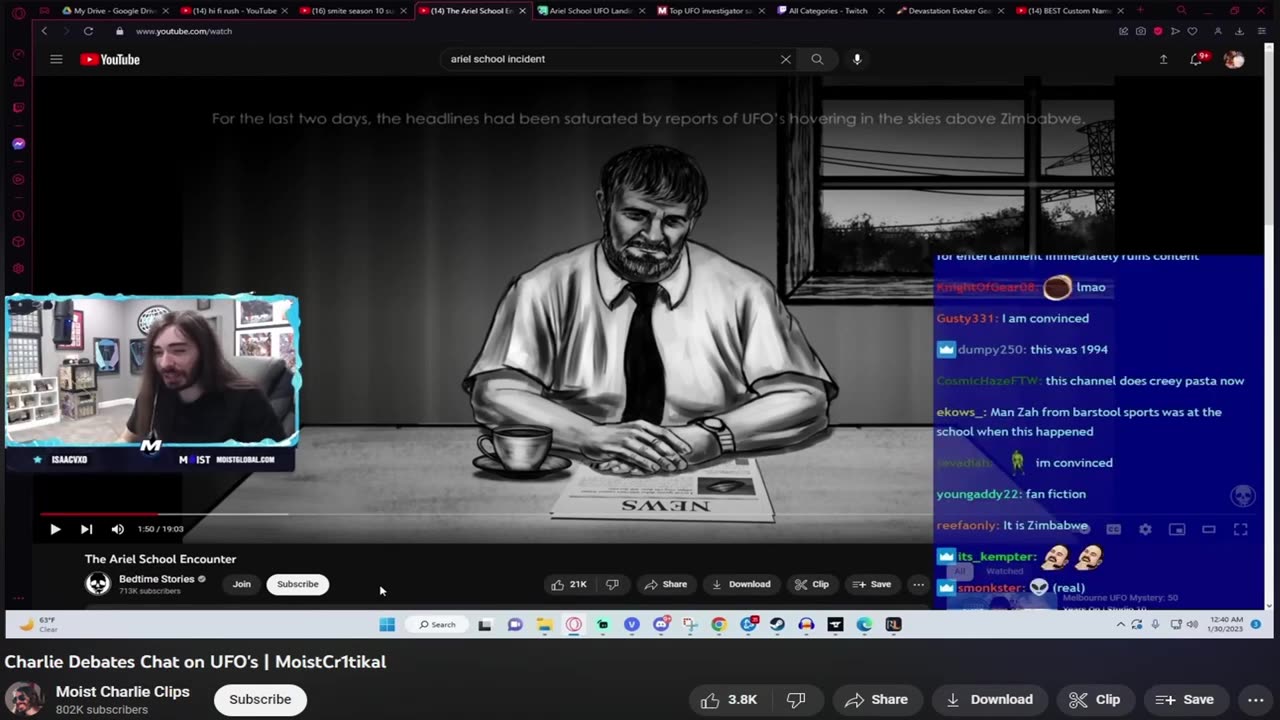Screen dimensions: 1280x720
Task: Subscribe to Bedtime Stories channel
Action: coord(297,584)
